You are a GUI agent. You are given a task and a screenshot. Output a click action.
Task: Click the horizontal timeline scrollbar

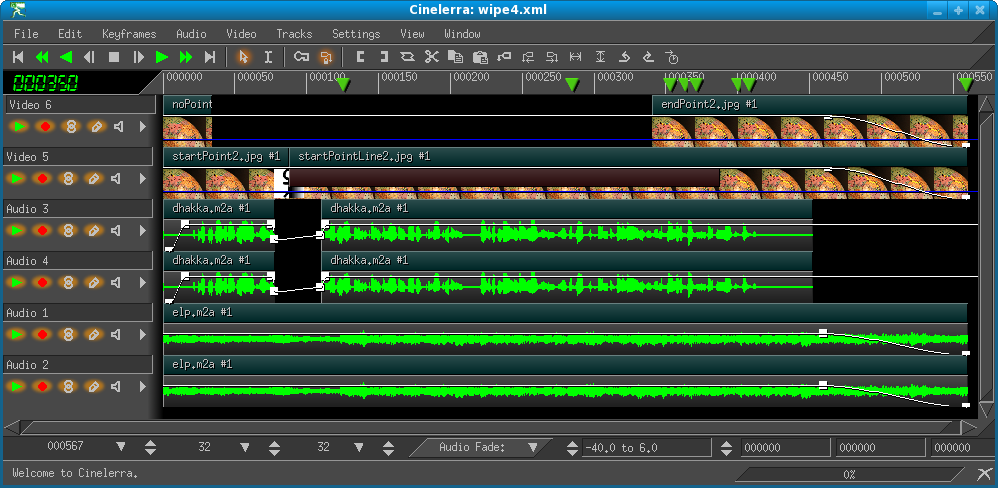[x=490, y=427]
